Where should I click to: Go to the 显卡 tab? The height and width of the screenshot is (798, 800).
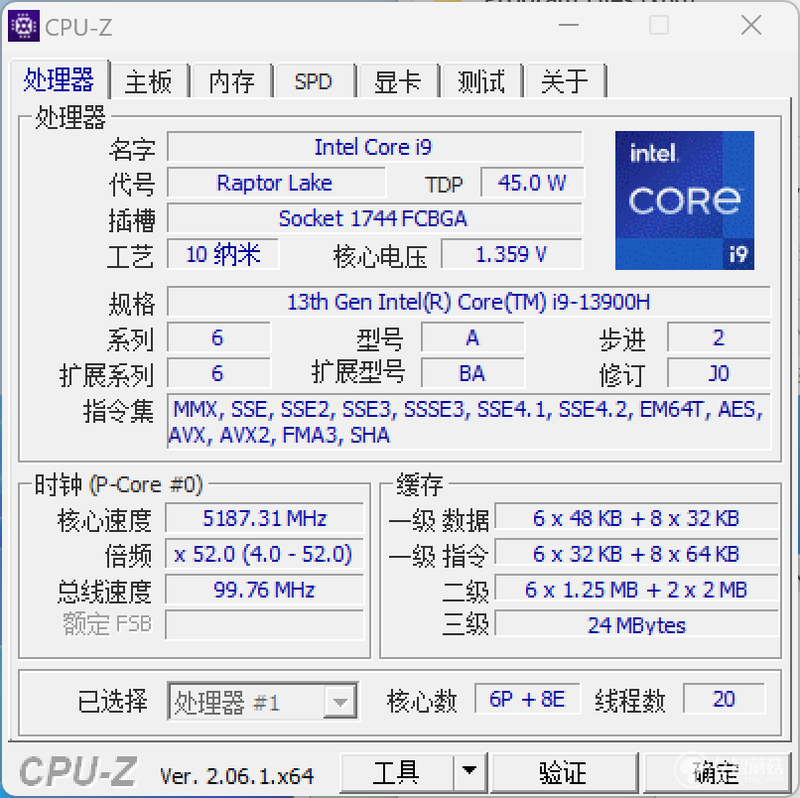point(397,82)
